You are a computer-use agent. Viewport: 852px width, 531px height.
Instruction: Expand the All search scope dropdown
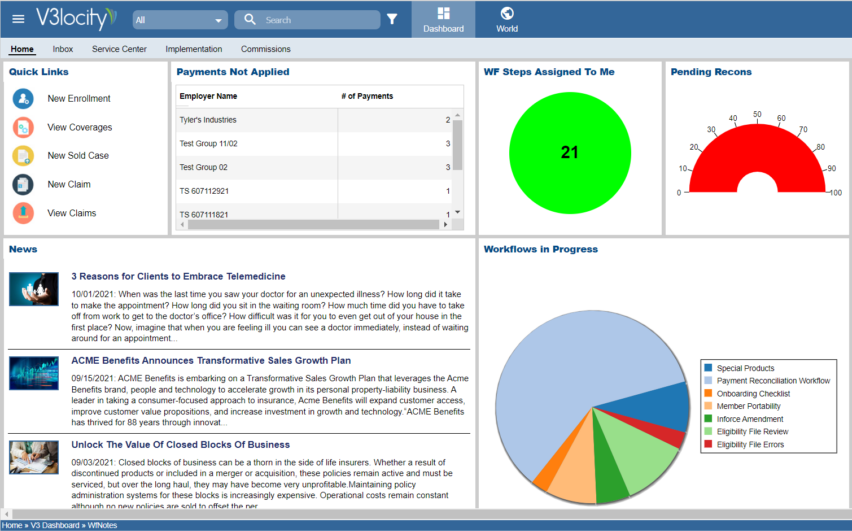pyautogui.click(x=179, y=20)
